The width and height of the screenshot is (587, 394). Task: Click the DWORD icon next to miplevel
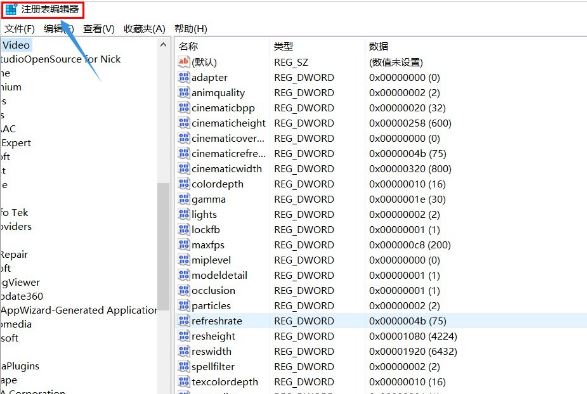click(x=183, y=260)
